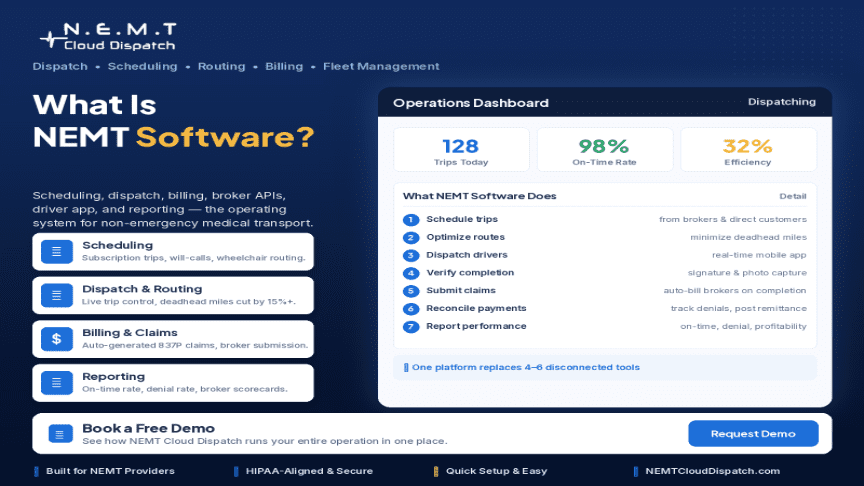Click the Reporting card icon
Screen dimensions: 864x486
pyautogui.click(x=57, y=382)
